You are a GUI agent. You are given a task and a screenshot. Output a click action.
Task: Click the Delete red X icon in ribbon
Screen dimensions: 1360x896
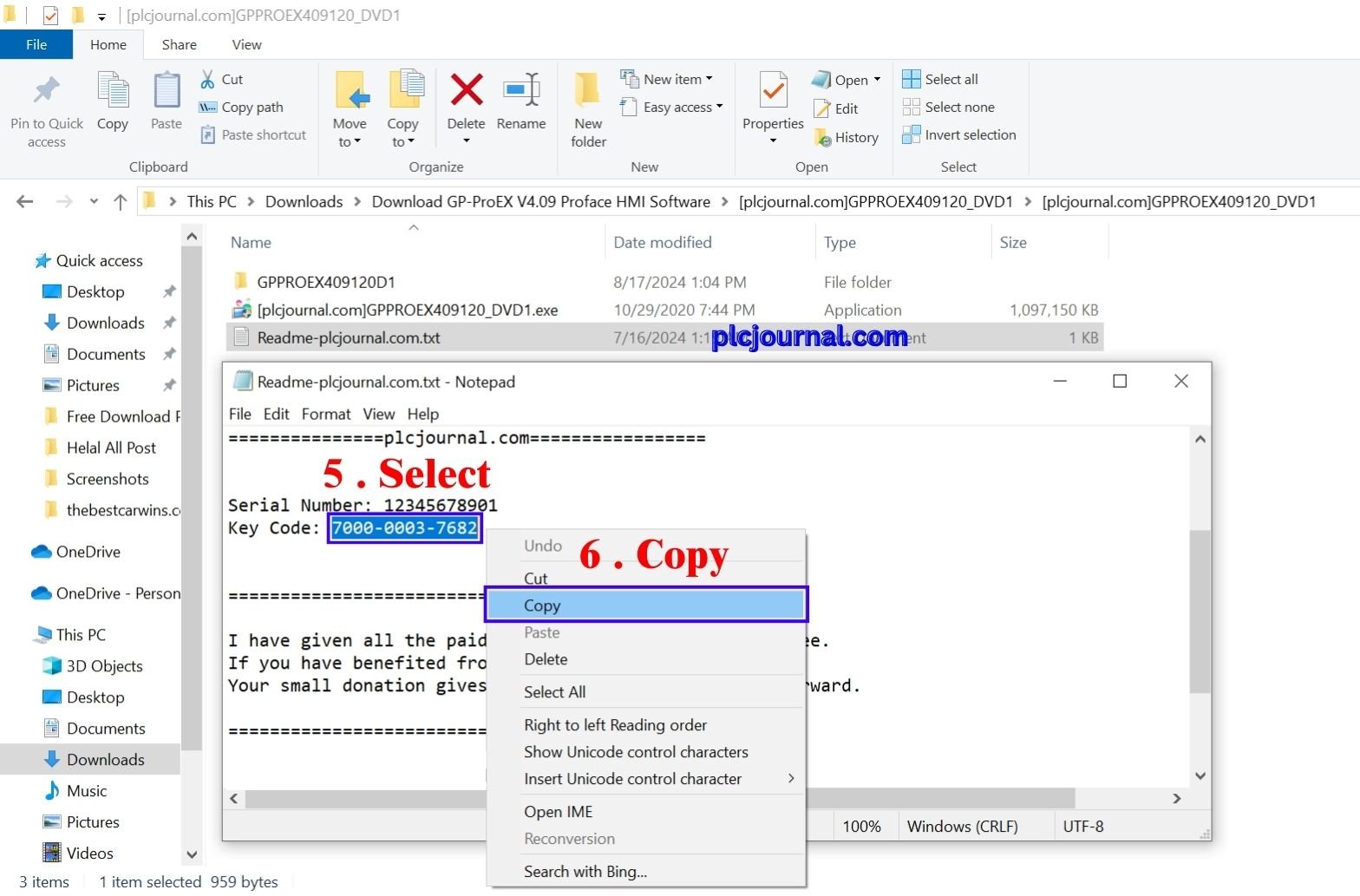466,89
